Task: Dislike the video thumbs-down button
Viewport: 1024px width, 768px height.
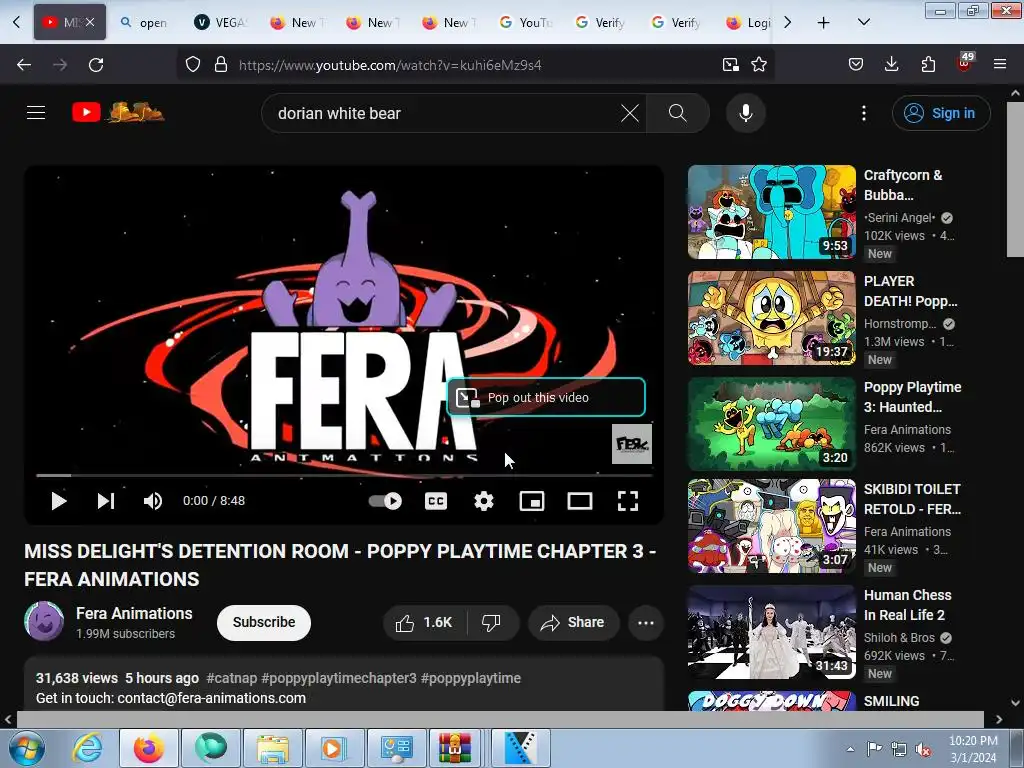Action: 492,622
